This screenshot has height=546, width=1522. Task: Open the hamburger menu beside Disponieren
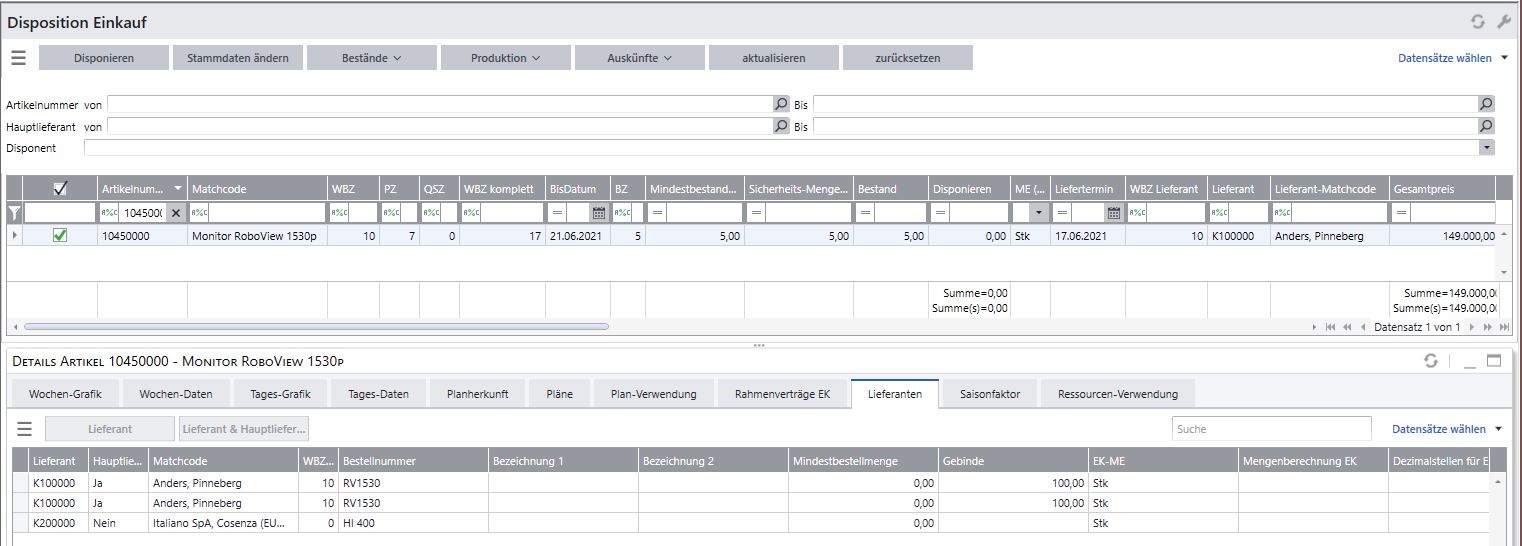point(18,58)
